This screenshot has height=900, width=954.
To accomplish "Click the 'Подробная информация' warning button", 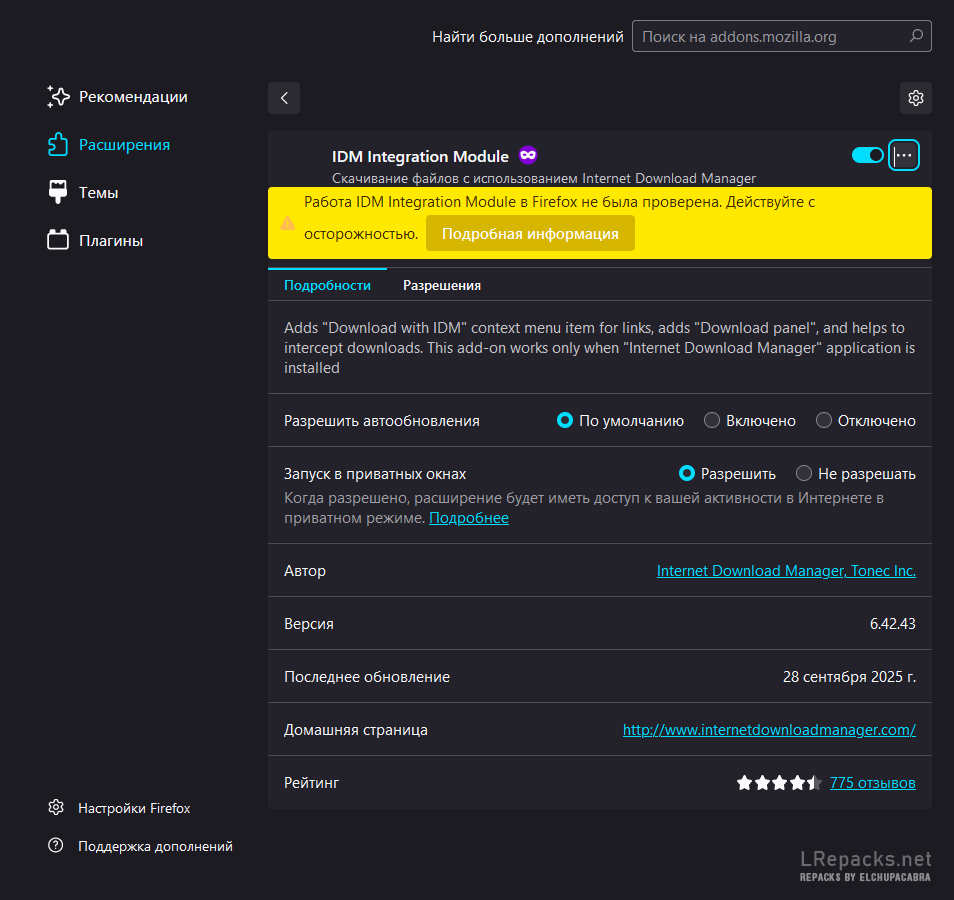I will pyautogui.click(x=530, y=234).
